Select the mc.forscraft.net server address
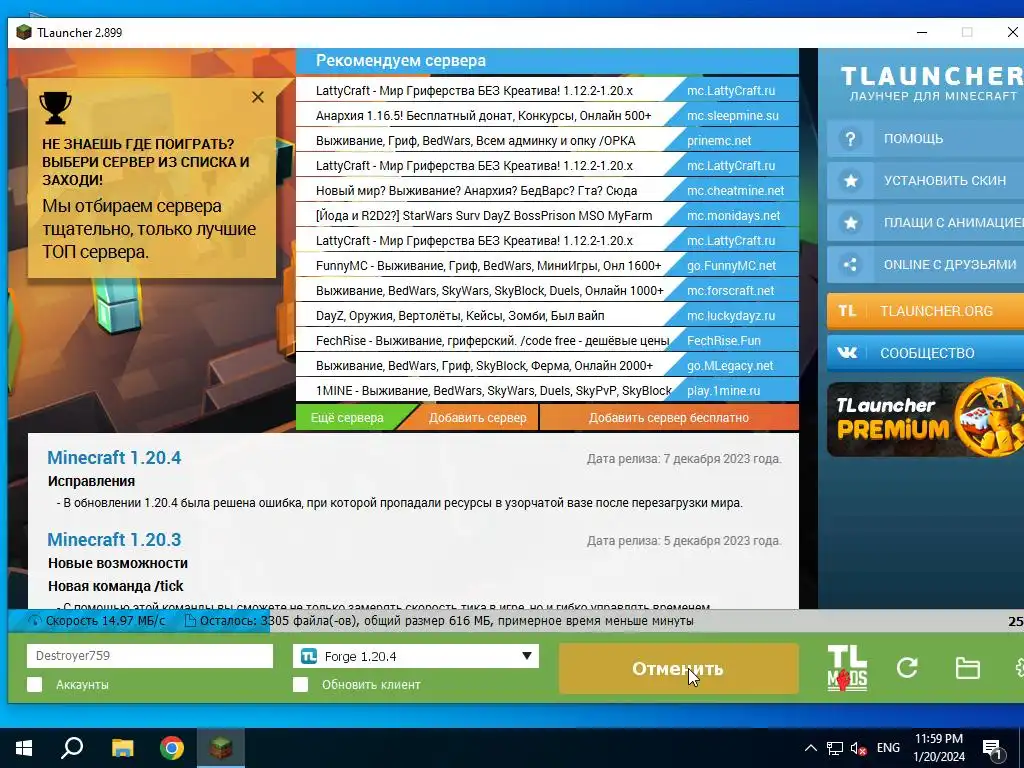Screen dimensions: 1024x768 (x=730, y=291)
